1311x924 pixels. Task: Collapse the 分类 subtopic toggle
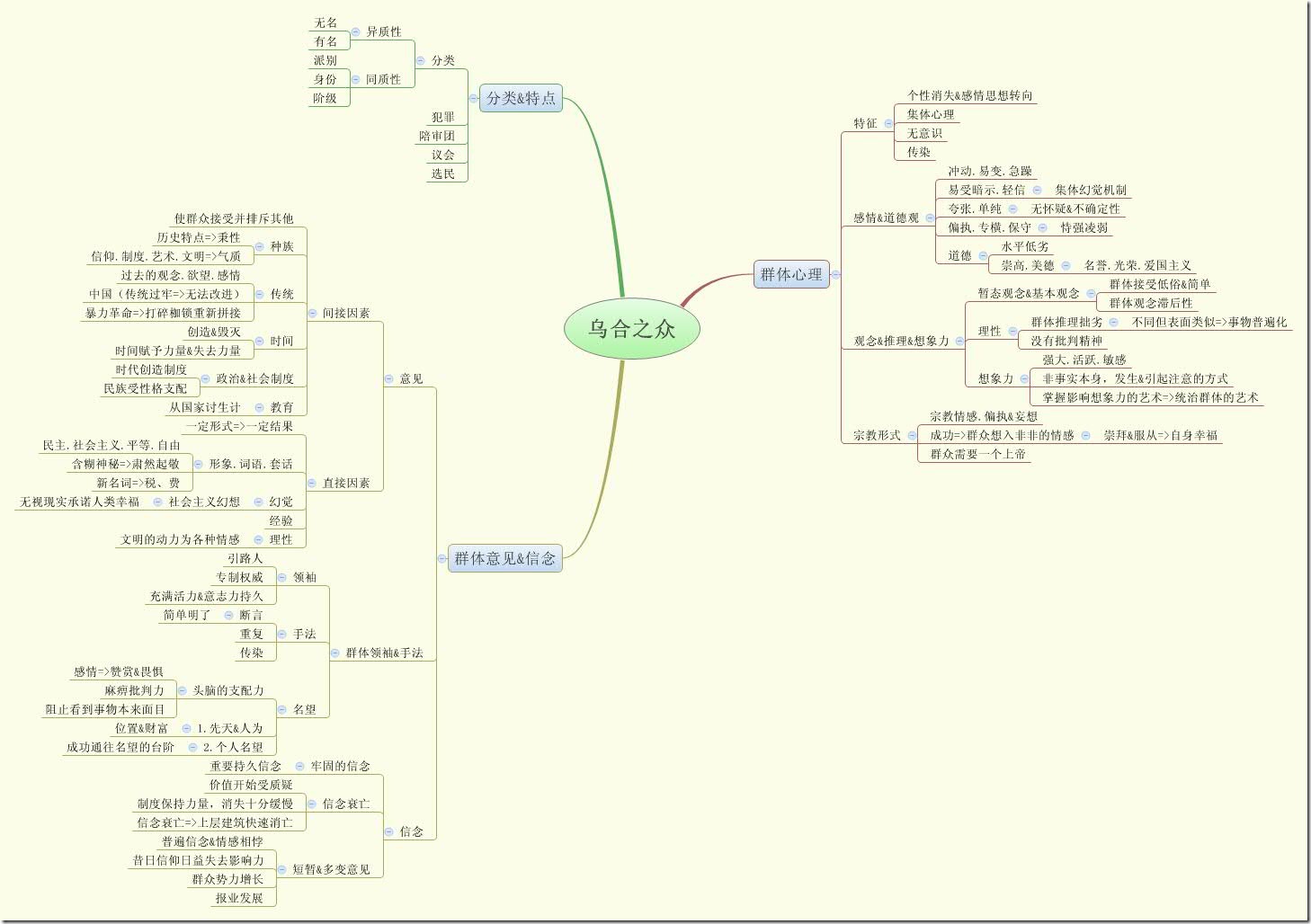(420, 60)
